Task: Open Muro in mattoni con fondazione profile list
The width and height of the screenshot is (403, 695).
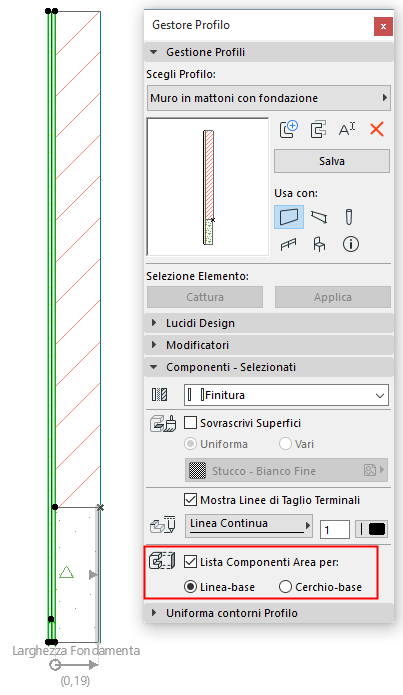Action: [269, 98]
